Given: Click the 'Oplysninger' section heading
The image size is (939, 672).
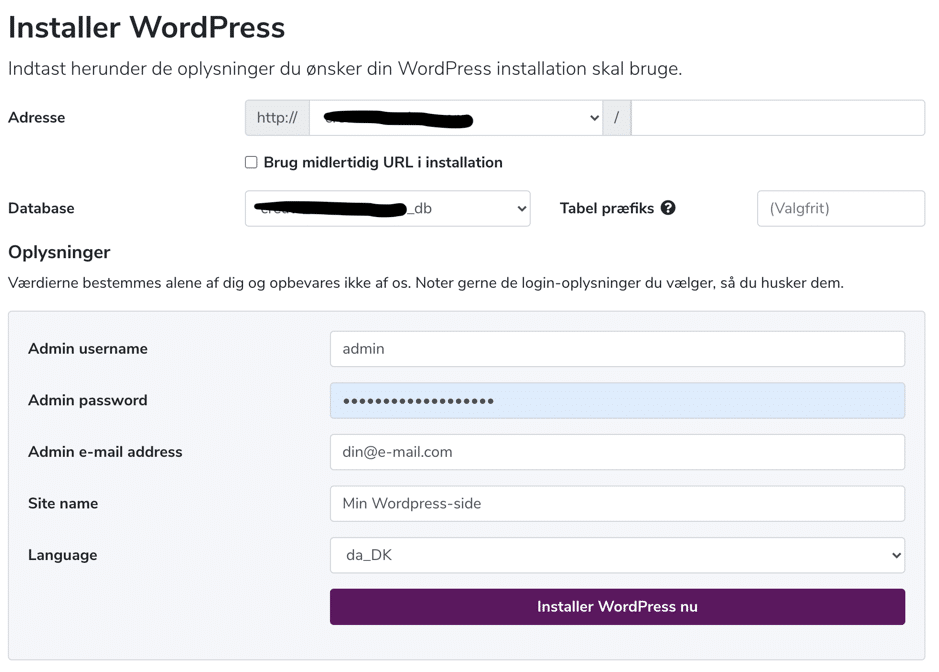Looking at the screenshot, I should click(59, 252).
